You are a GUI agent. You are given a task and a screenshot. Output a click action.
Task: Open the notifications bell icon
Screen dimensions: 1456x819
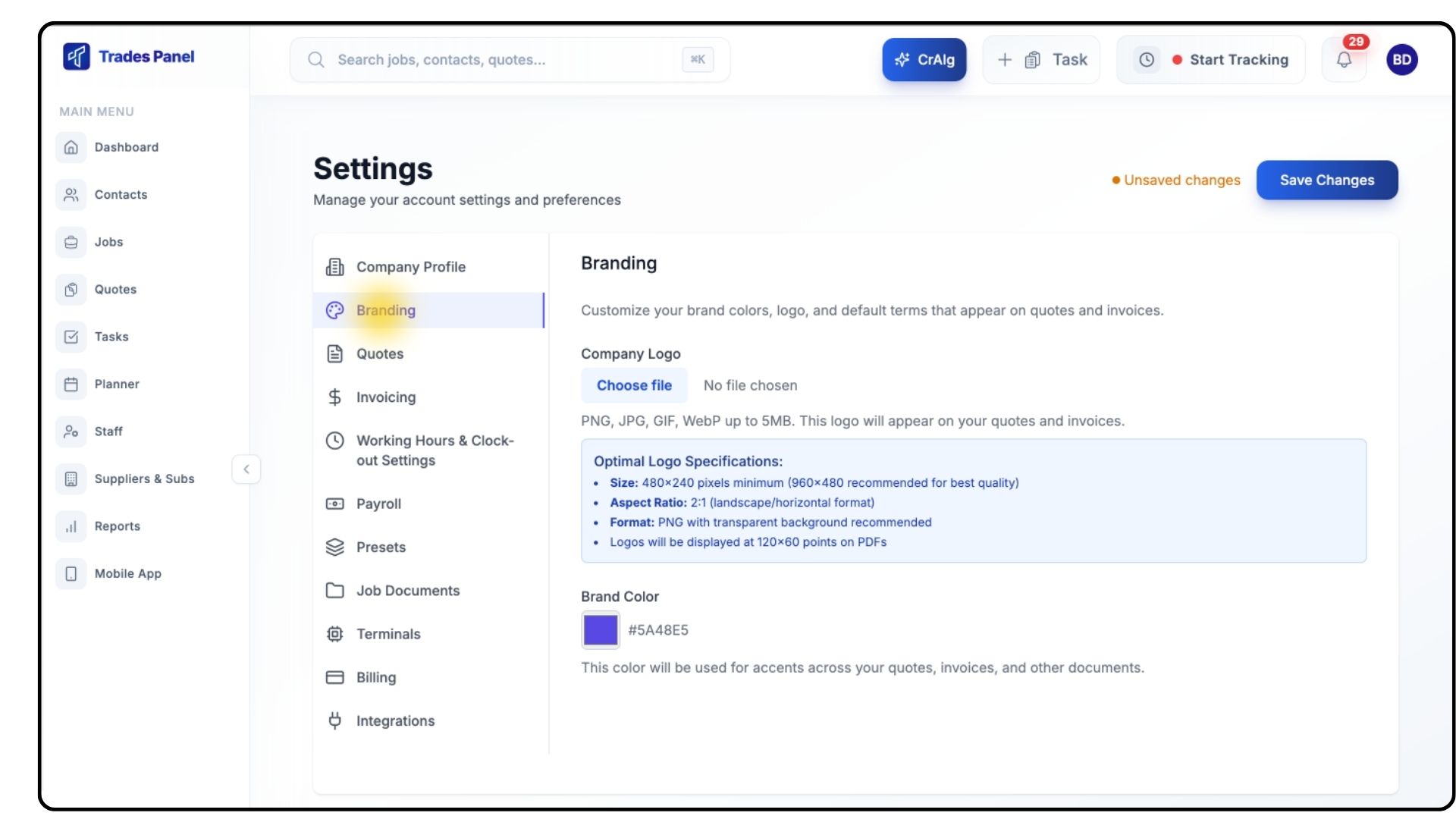(x=1344, y=60)
